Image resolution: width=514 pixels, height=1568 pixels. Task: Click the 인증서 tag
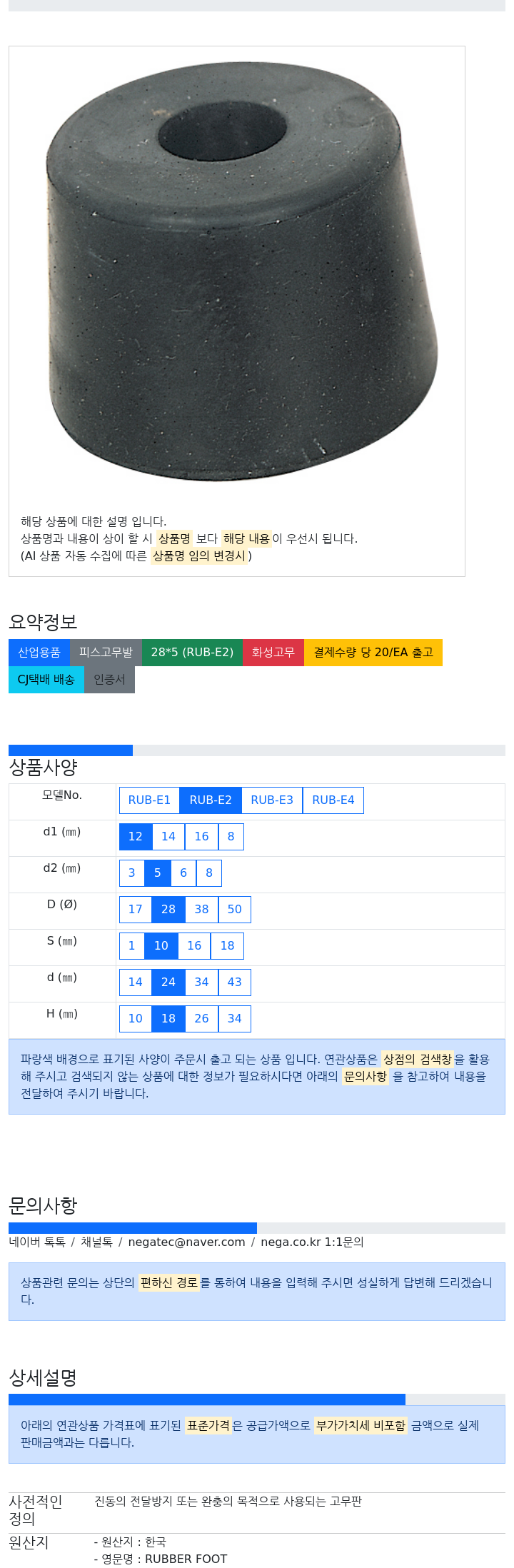pyautogui.click(x=109, y=679)
